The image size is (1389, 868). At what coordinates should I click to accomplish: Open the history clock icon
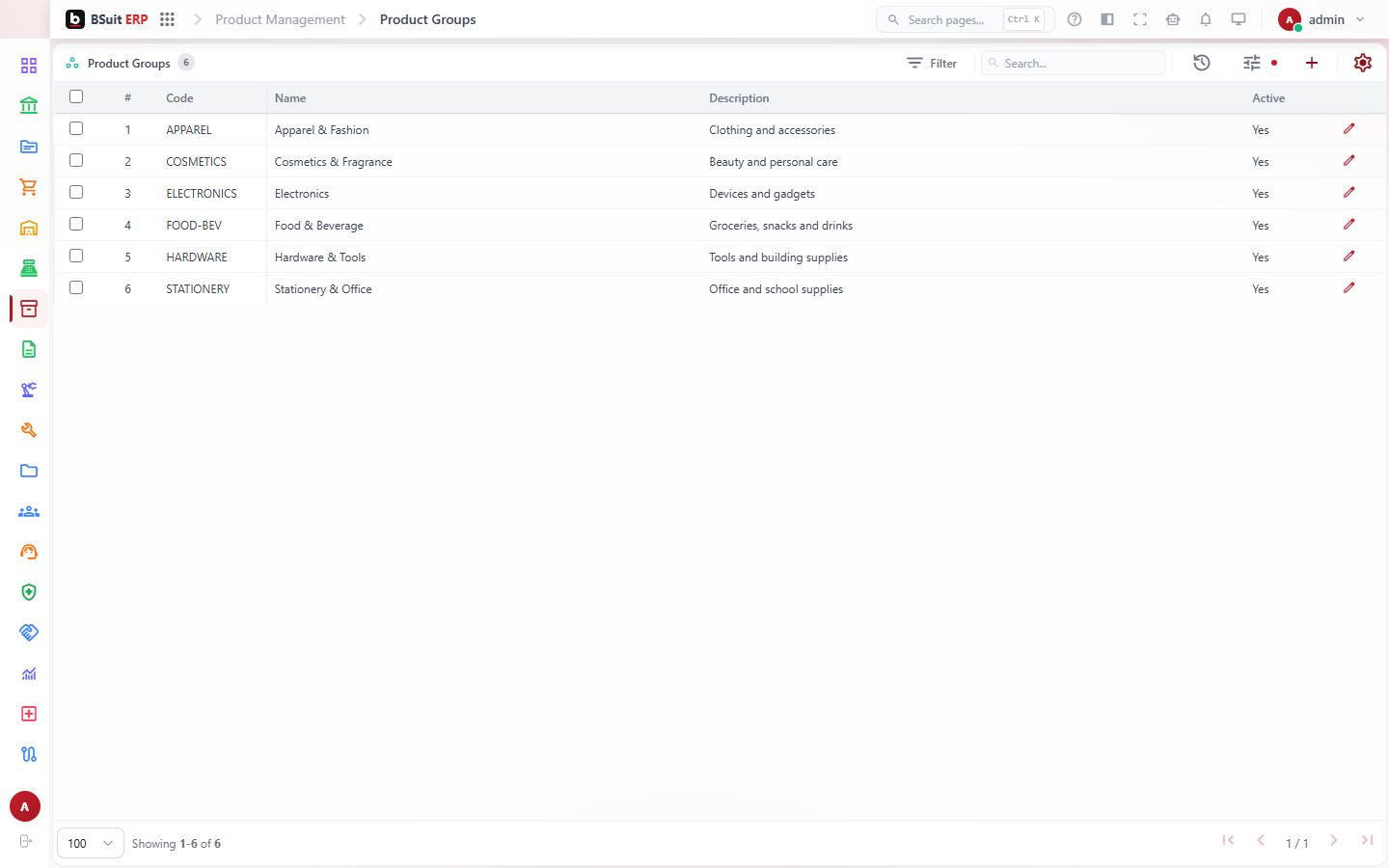1202,63
